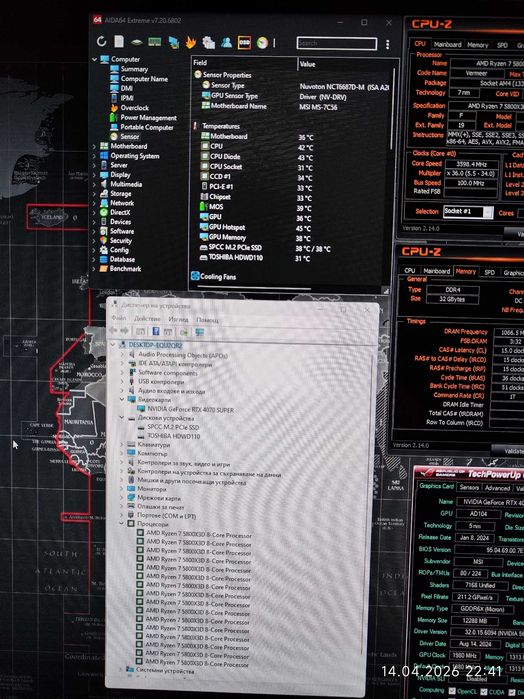This screenshot has width=524, height=699.
Task: Click the Forward arrow in Device Manager toolbar
Action: 124,331
